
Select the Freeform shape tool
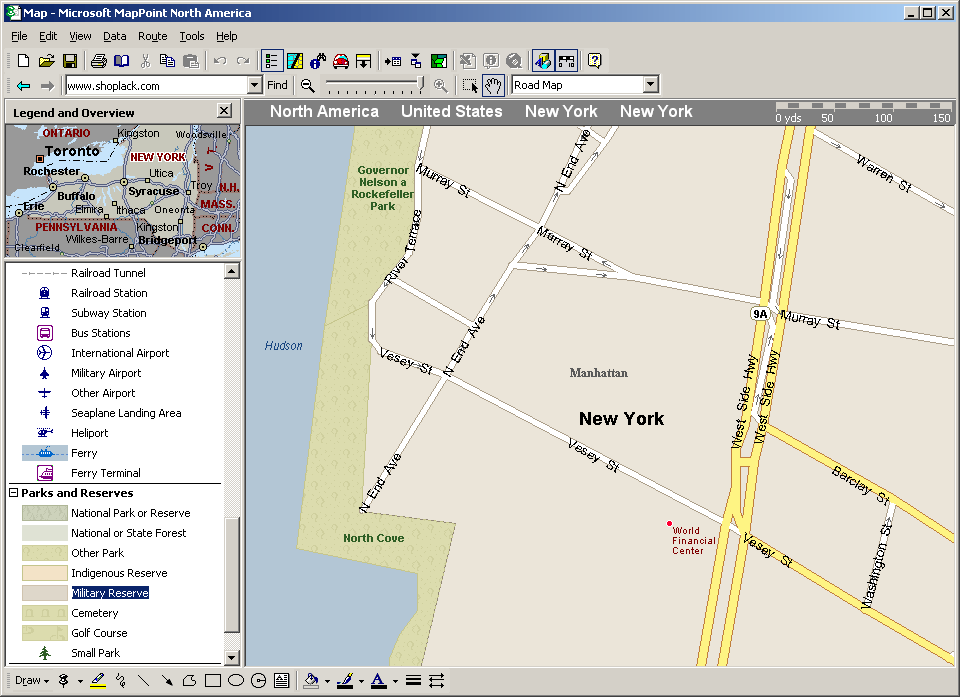pyautogui.click(x=189, y=680)
